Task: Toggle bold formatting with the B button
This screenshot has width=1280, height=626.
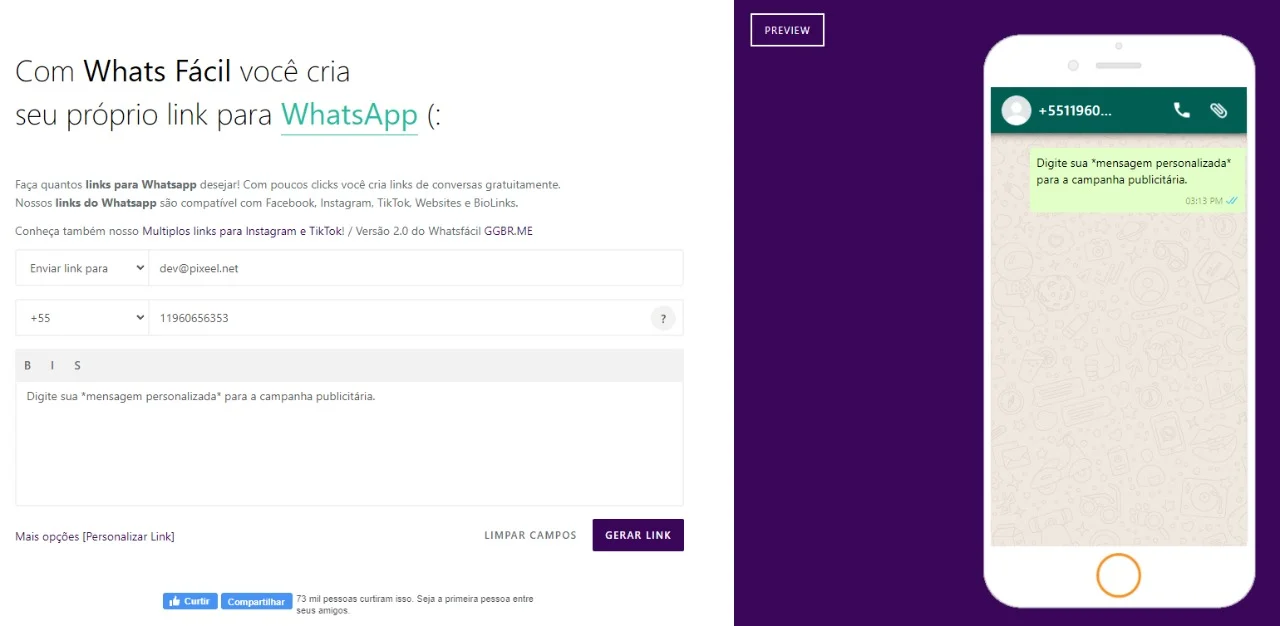Action: click(x=28, y=365)
